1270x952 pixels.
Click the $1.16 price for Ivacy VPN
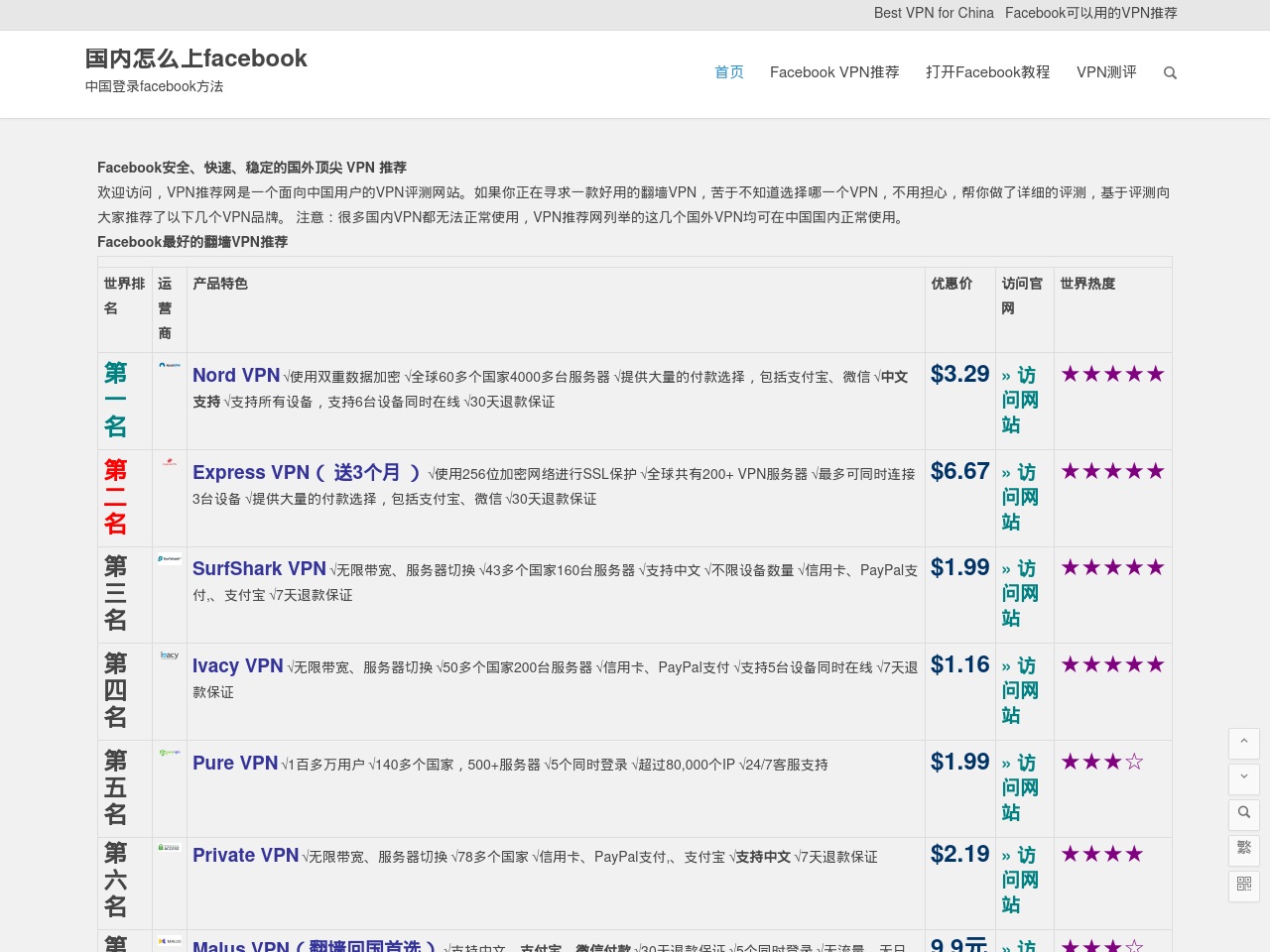click(960, 664)
